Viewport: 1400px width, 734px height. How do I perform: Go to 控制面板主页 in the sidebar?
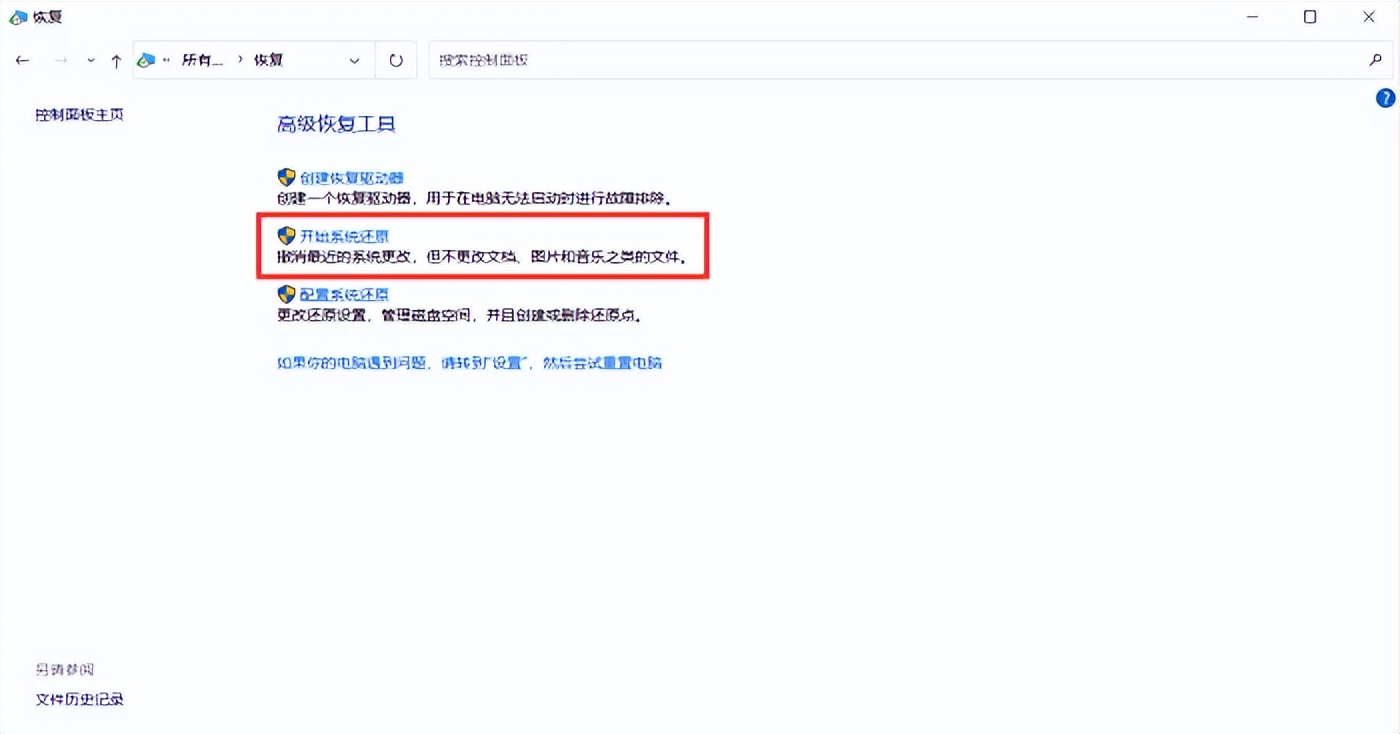click(x=78, y=114)
